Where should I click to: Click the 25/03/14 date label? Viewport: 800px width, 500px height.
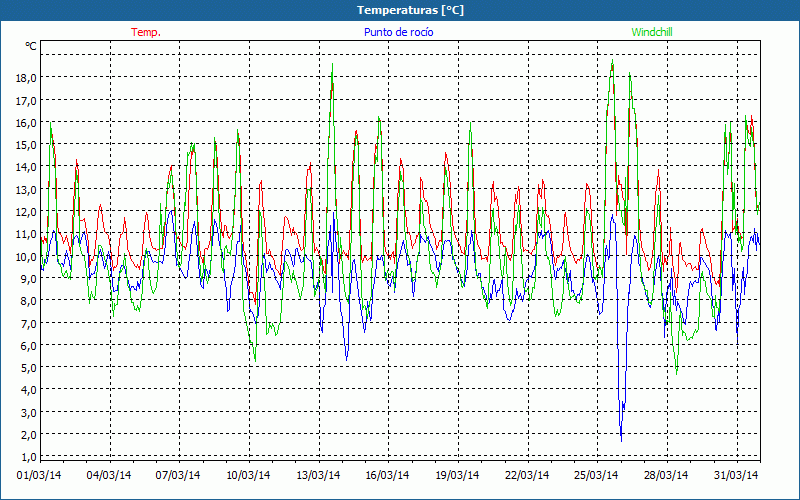tap(596, 475)
